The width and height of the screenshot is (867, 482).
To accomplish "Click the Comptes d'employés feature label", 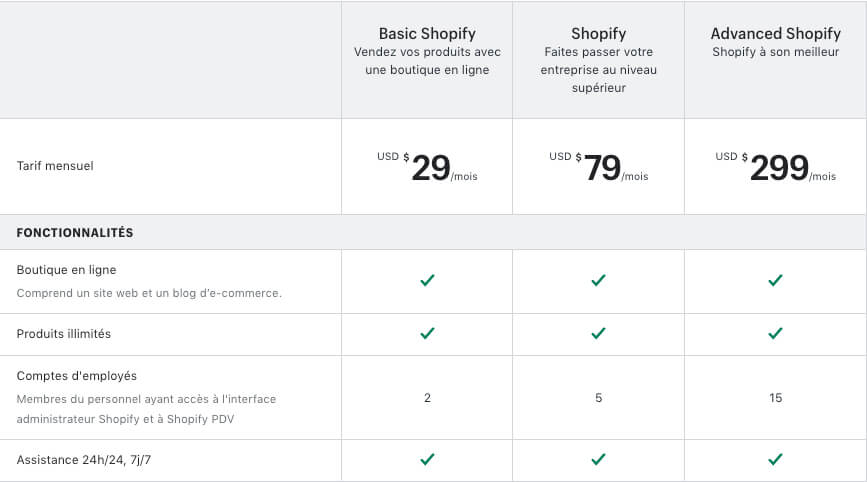I will tap(76, 376).
